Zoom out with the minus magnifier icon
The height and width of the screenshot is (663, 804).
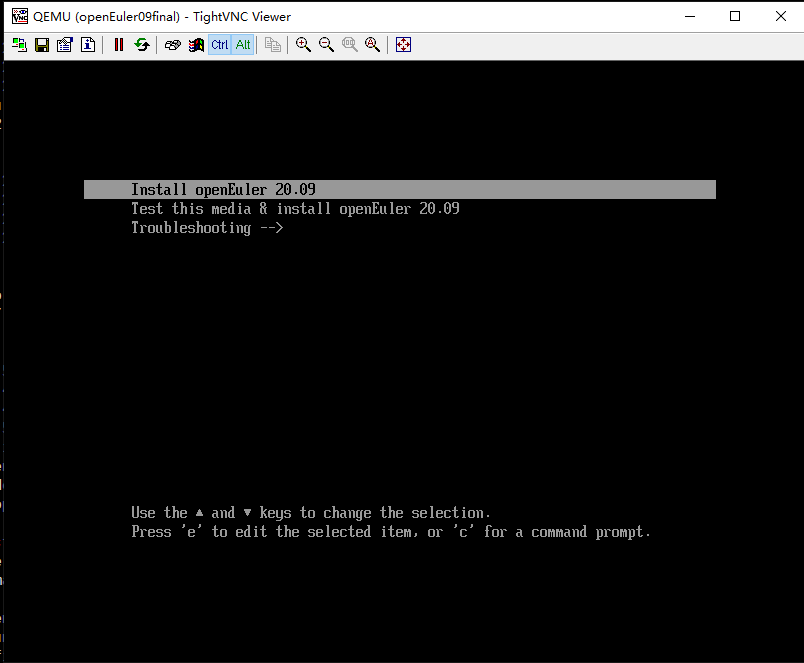click(327, 45)
